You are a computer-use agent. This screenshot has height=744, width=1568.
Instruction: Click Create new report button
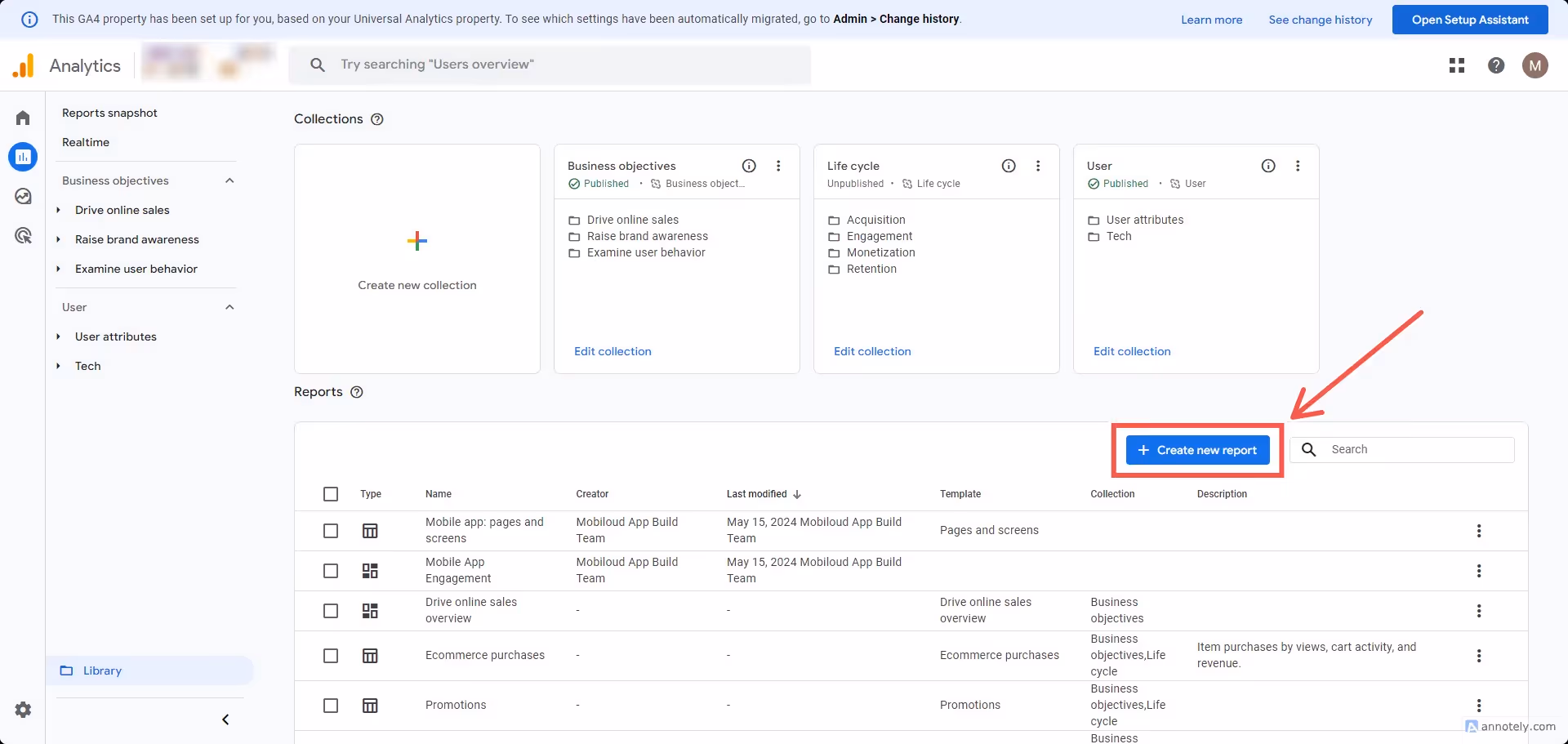click(1197, 450)
